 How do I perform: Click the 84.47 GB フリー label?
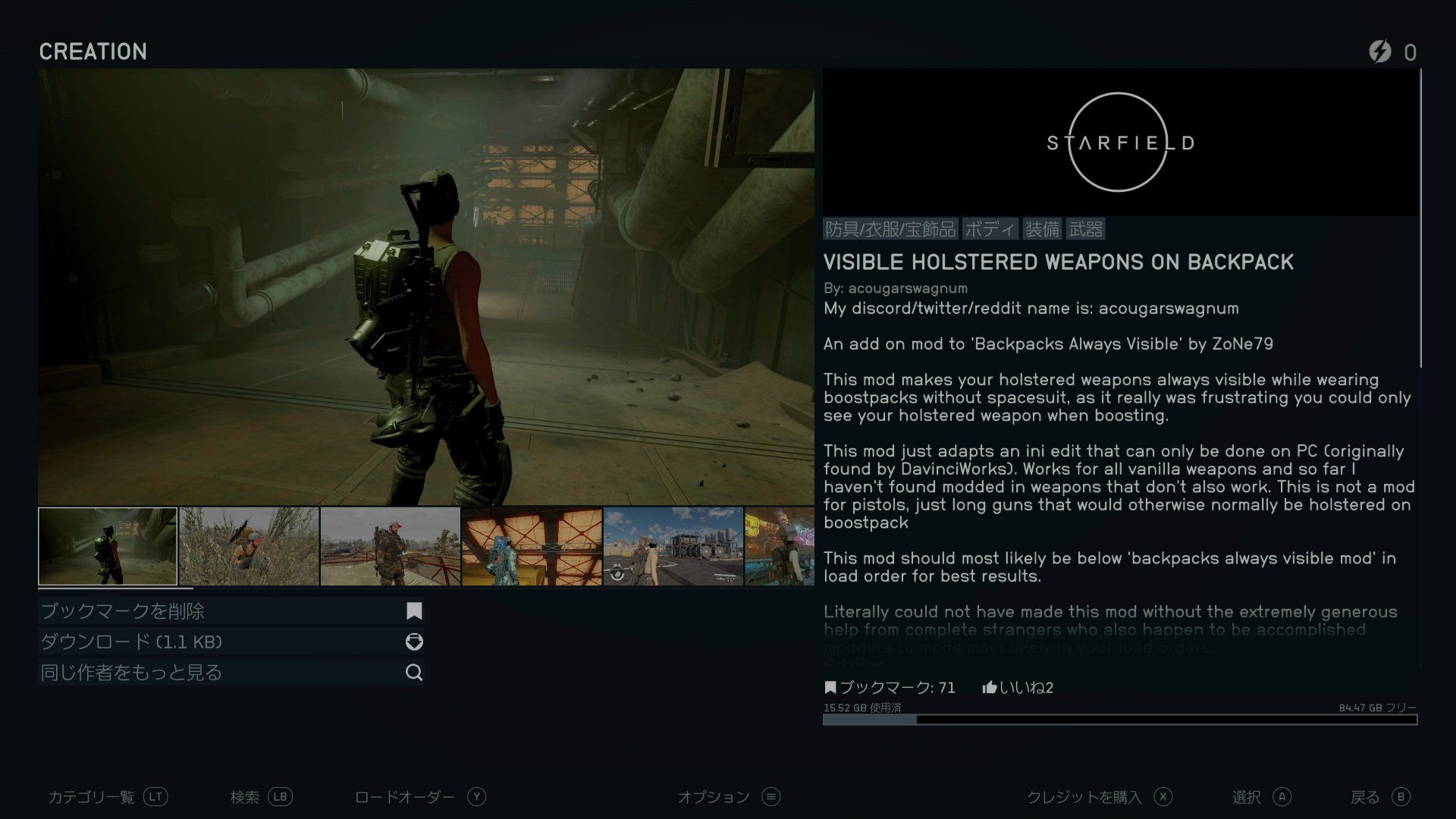click(x=1377, y=708)
